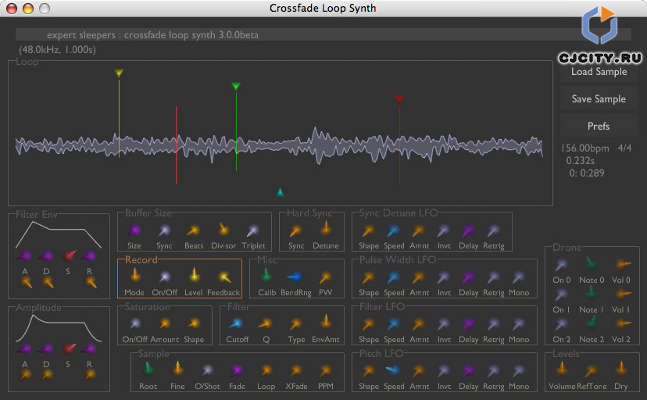This screenshot has width=647, height=400.
Task: Click the Buffer Size Divisor knob
Action: pyautogui.click(x=223, y=229)
